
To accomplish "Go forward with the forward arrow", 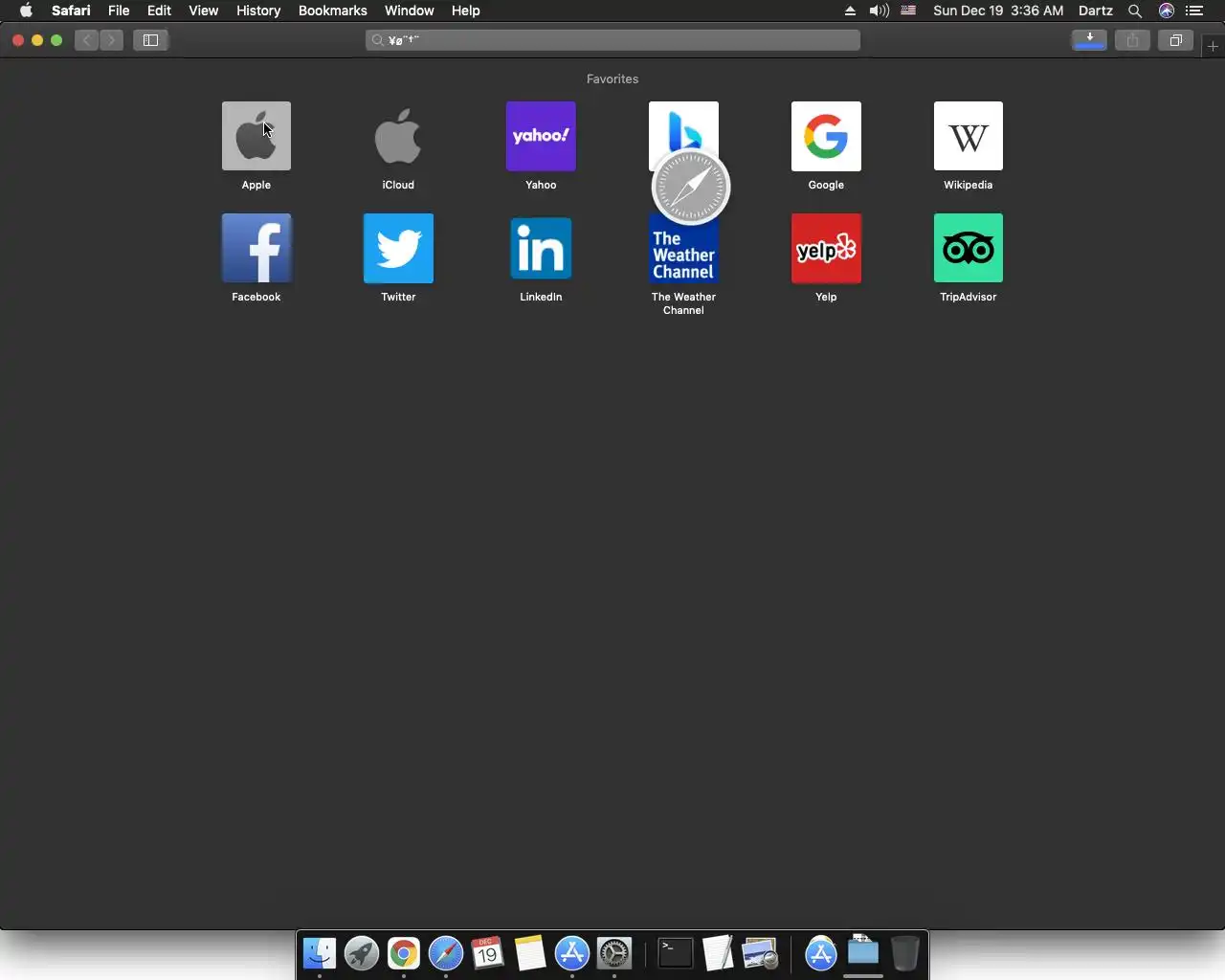I will (111, 40).
